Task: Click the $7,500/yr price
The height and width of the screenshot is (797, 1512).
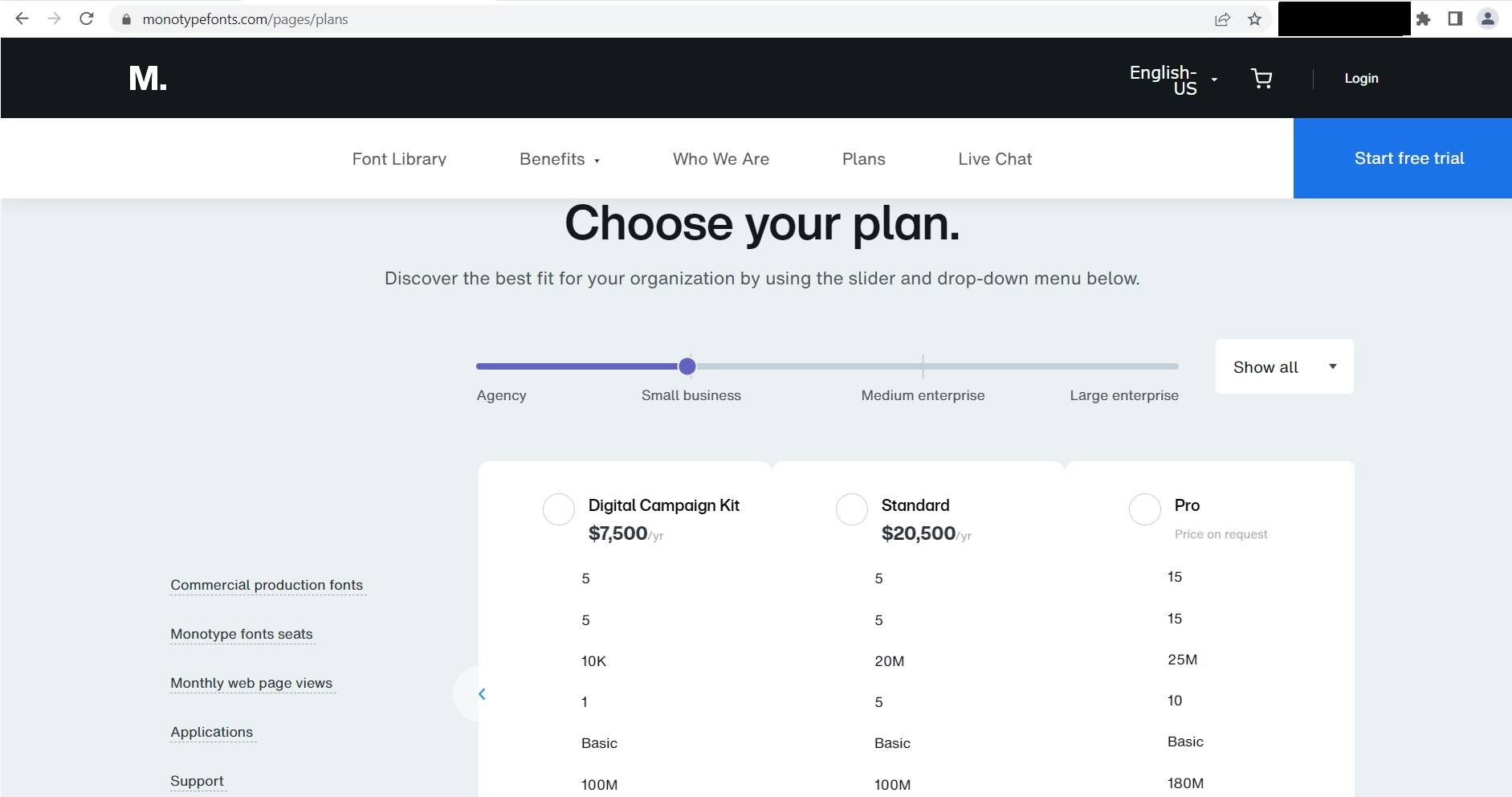Action: 626,533
